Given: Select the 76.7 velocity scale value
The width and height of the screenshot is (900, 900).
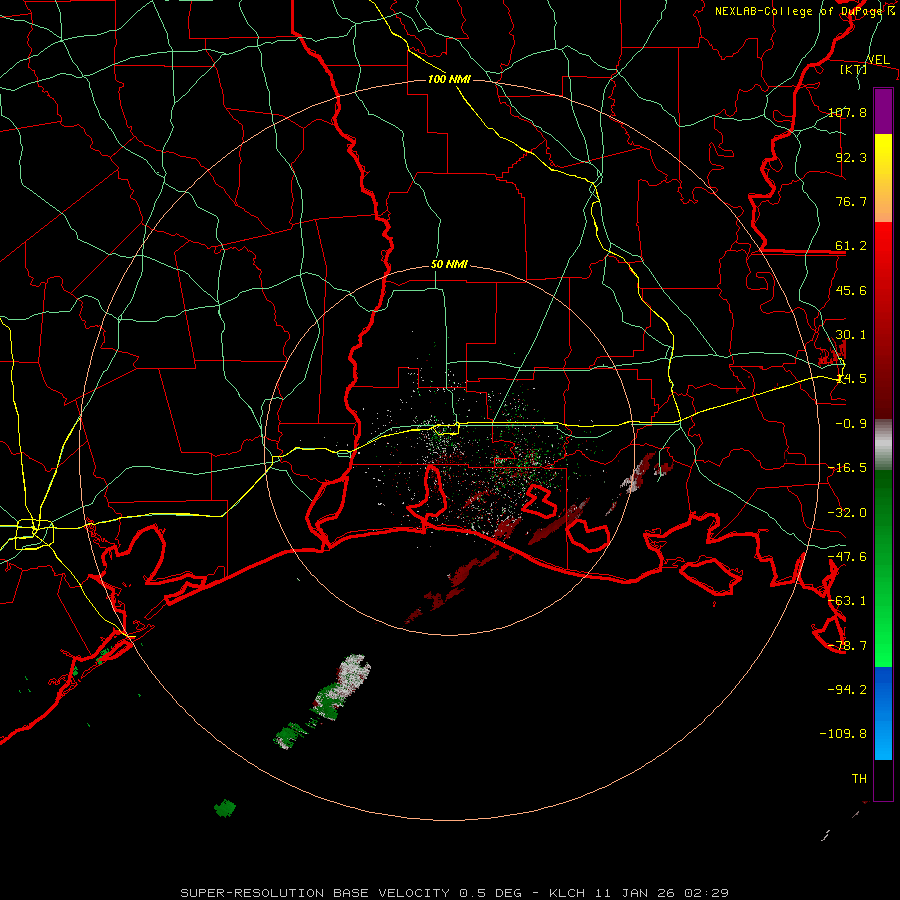Looking at the screenshot, I should point(851,201).
